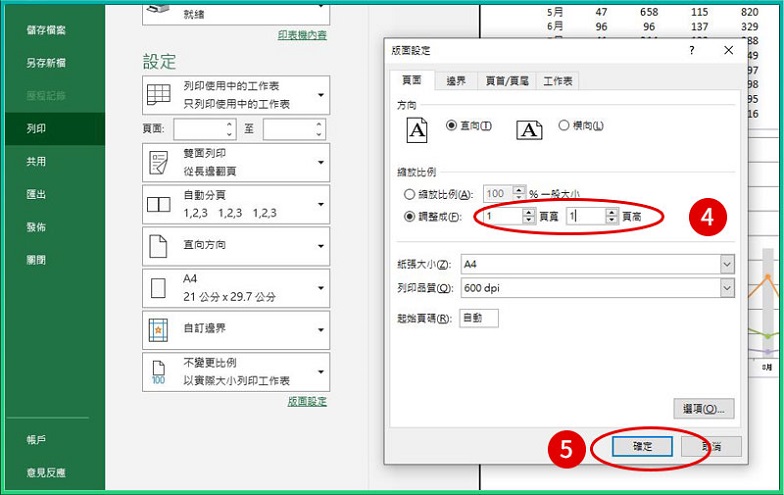Click the landscape orientation page icon

click(x=529, y=130)
